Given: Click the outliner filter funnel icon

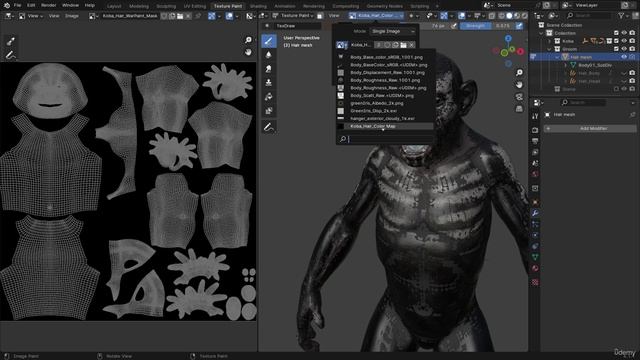Looking at the screenshot, I should coord(621,16).
